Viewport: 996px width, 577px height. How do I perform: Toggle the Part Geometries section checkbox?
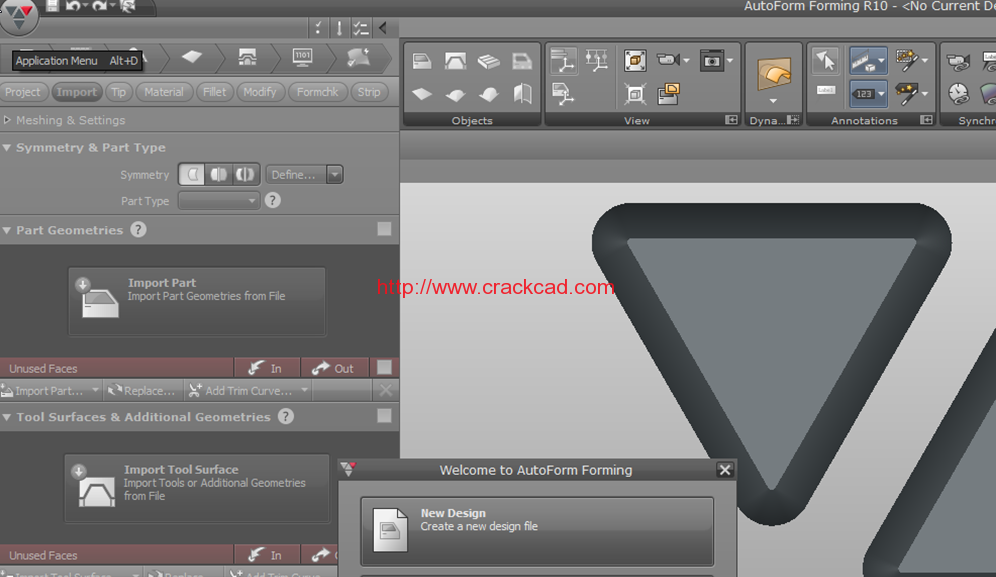(384, 229)
